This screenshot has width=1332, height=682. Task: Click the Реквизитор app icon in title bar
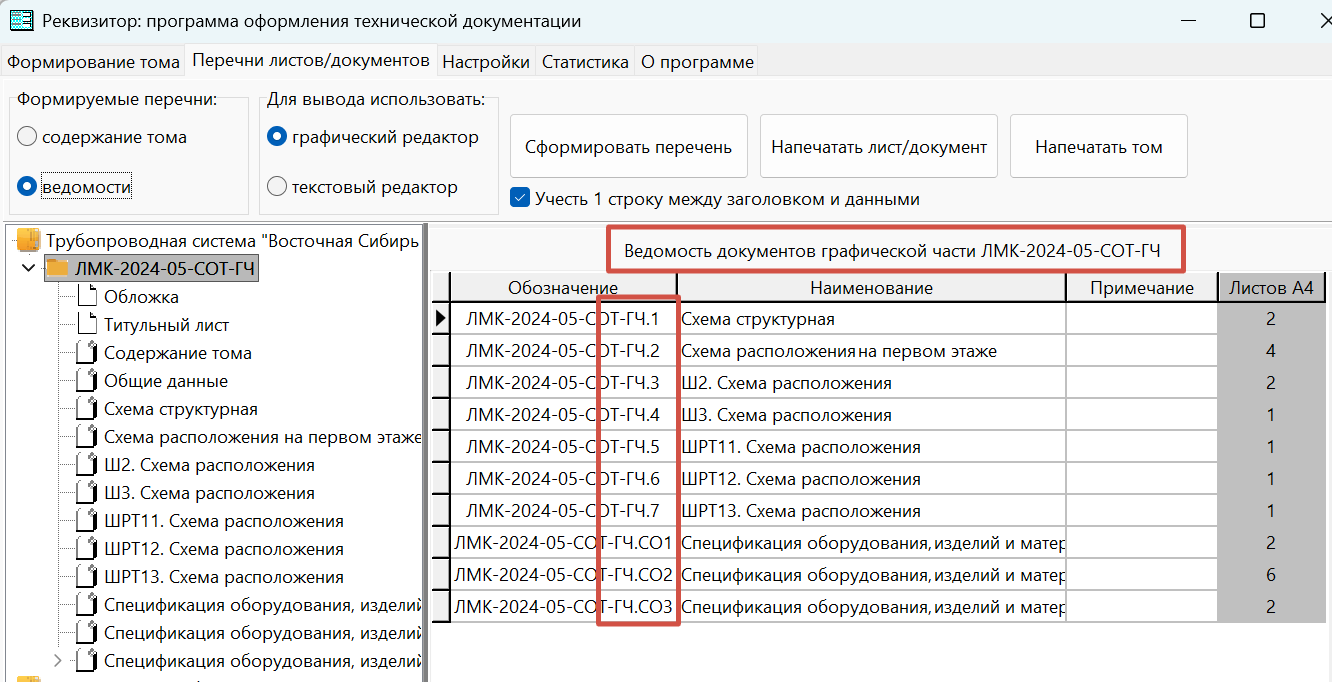pyautogui.click(x=21, y=20)
